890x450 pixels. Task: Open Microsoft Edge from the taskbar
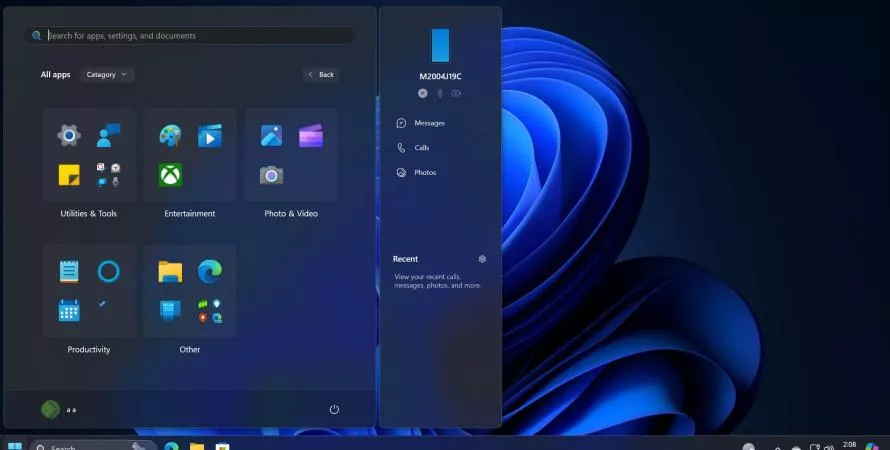171,447
